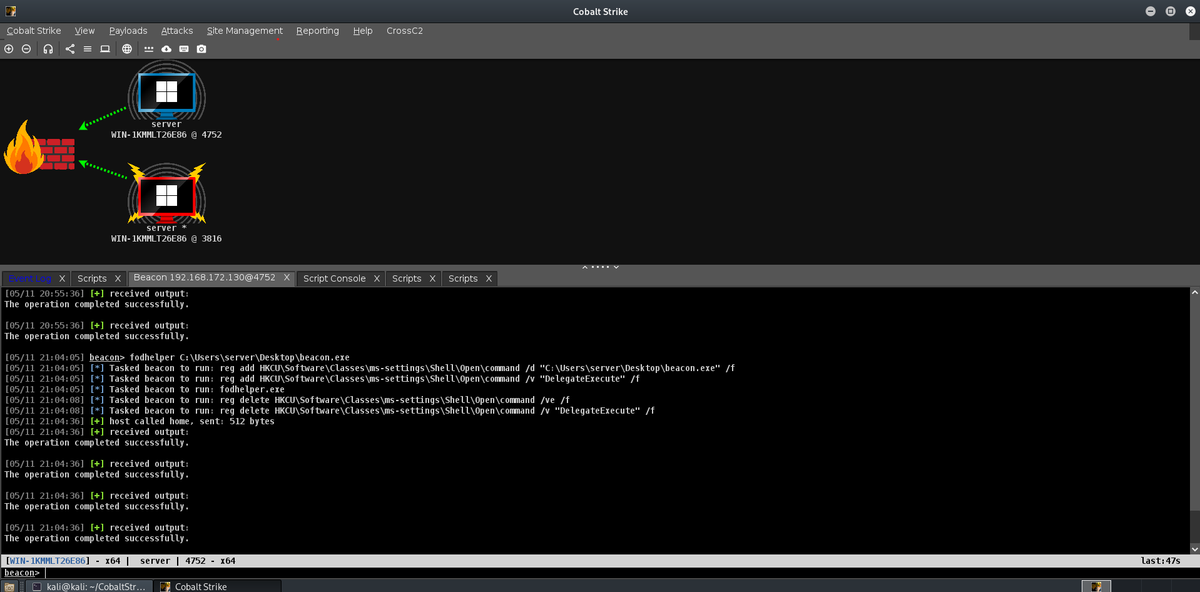Image resolution: width=1200 pixels, height=592 pixels.
Task: Switch to Pivot Graph view icon
Action: click(70, 49)
